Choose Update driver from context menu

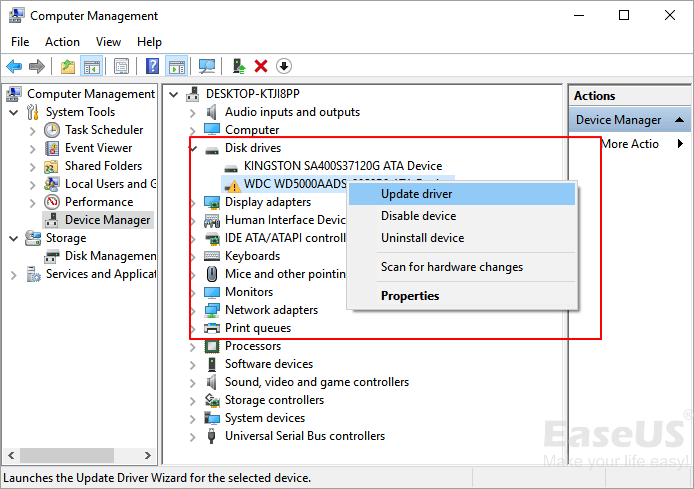pyautogui.click(x=416, y=194)
